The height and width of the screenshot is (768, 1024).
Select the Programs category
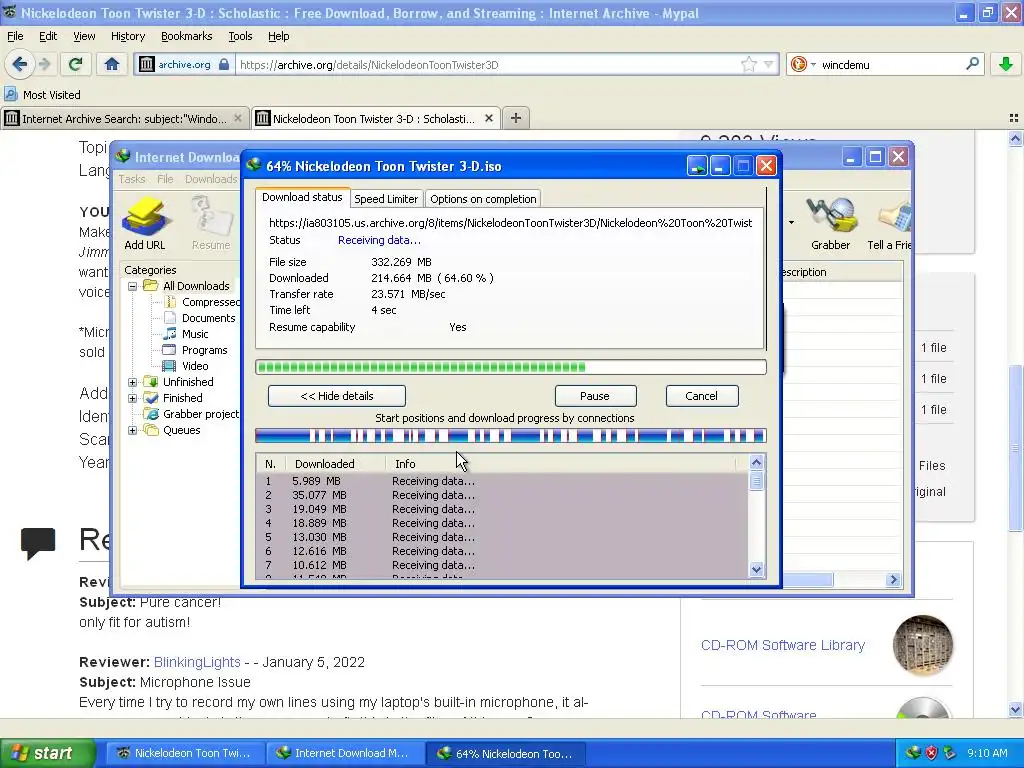click(195, 350)
